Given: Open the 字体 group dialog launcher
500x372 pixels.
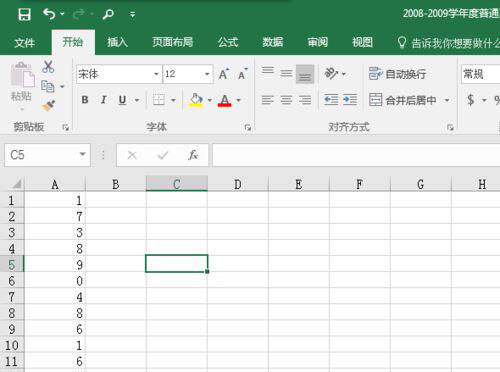Looking at the screenshot, I should pyautogui.click(x=247, y=127).
